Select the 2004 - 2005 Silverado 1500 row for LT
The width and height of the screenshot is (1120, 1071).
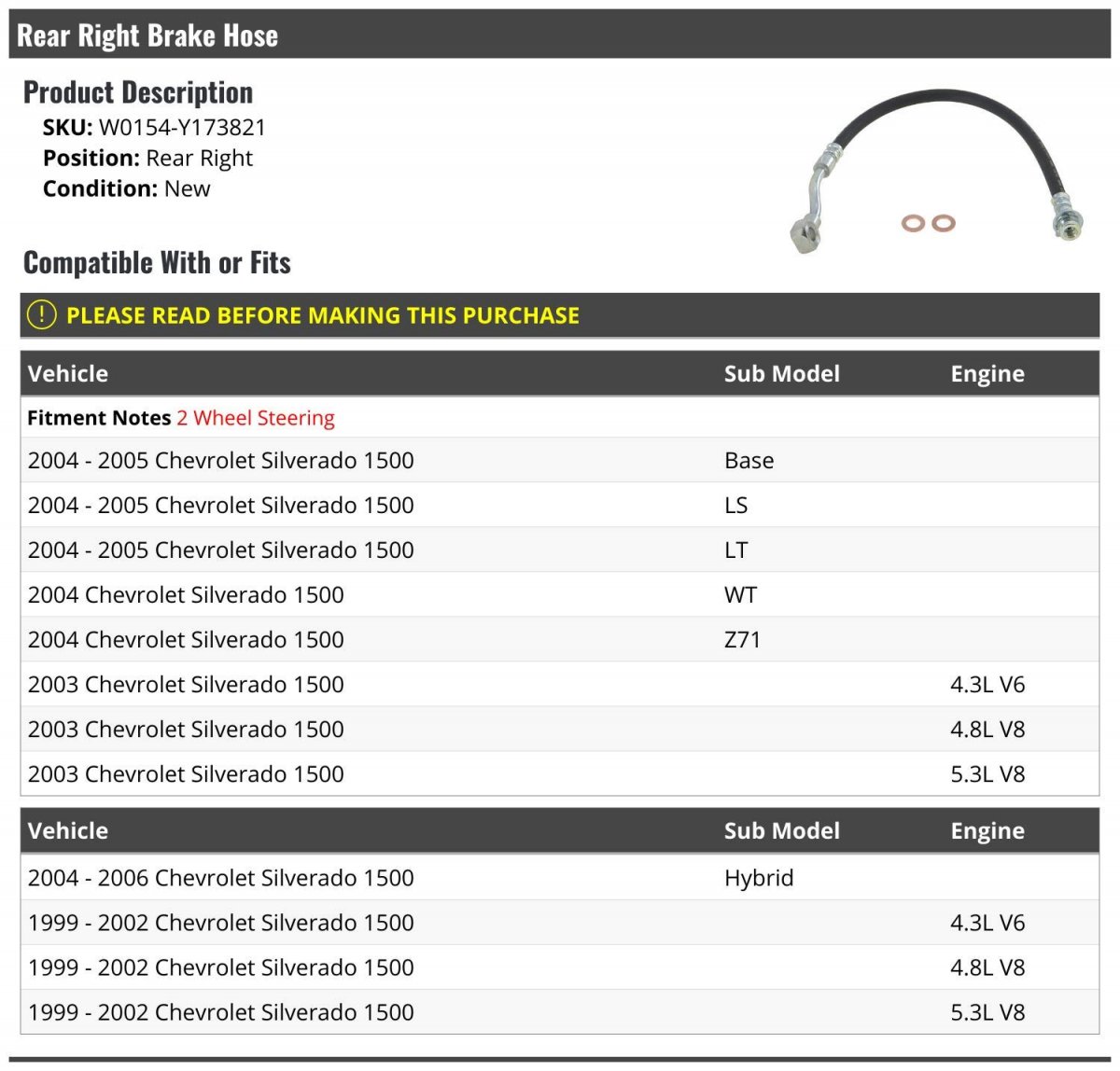tap(560, 549)
